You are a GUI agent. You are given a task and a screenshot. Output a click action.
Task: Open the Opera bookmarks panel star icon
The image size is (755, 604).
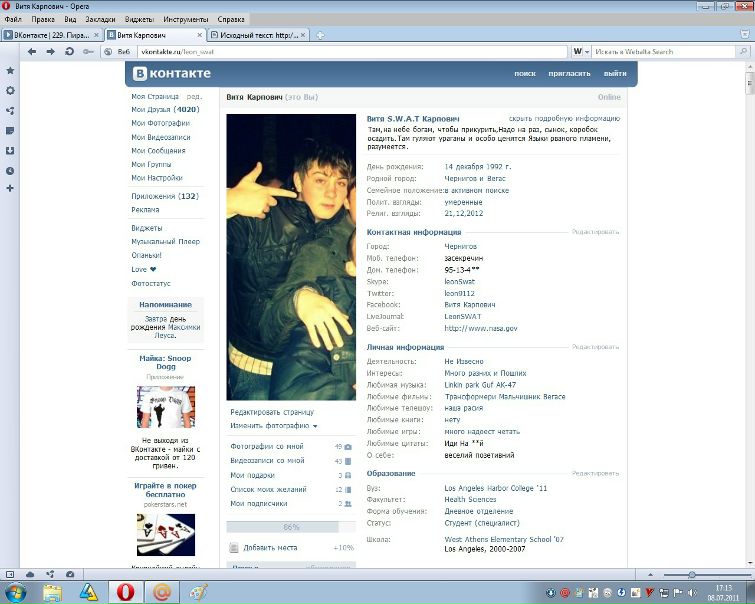point(10,71)
